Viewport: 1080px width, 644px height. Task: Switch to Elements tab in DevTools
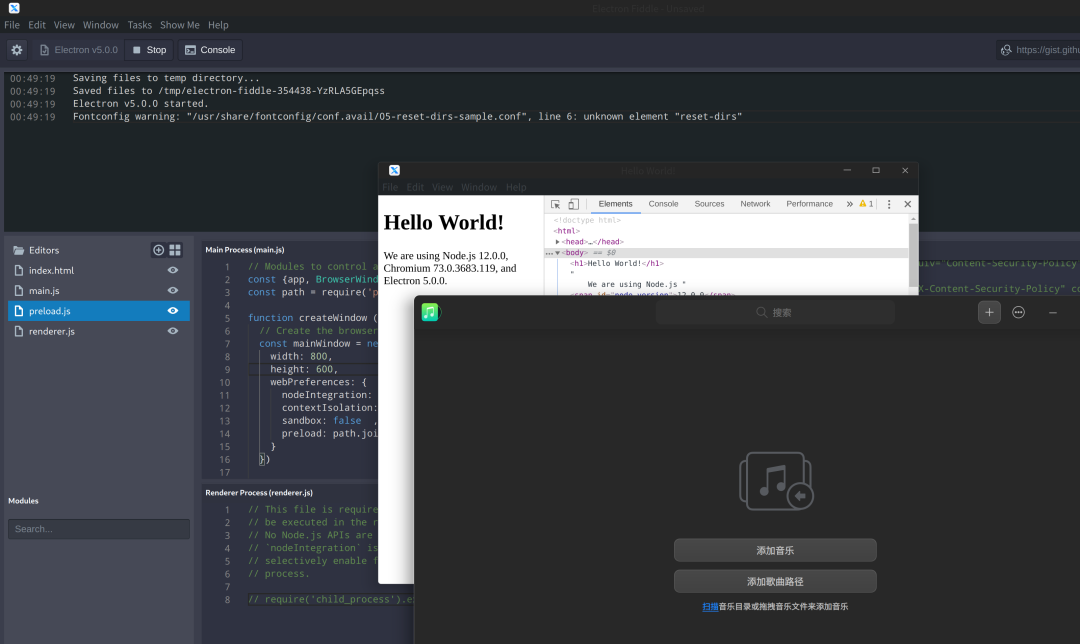click(615, 204)
